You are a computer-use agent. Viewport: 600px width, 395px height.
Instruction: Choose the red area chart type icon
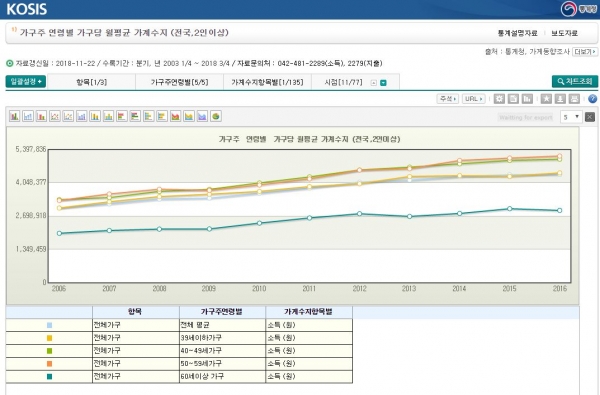click(175, 116)
